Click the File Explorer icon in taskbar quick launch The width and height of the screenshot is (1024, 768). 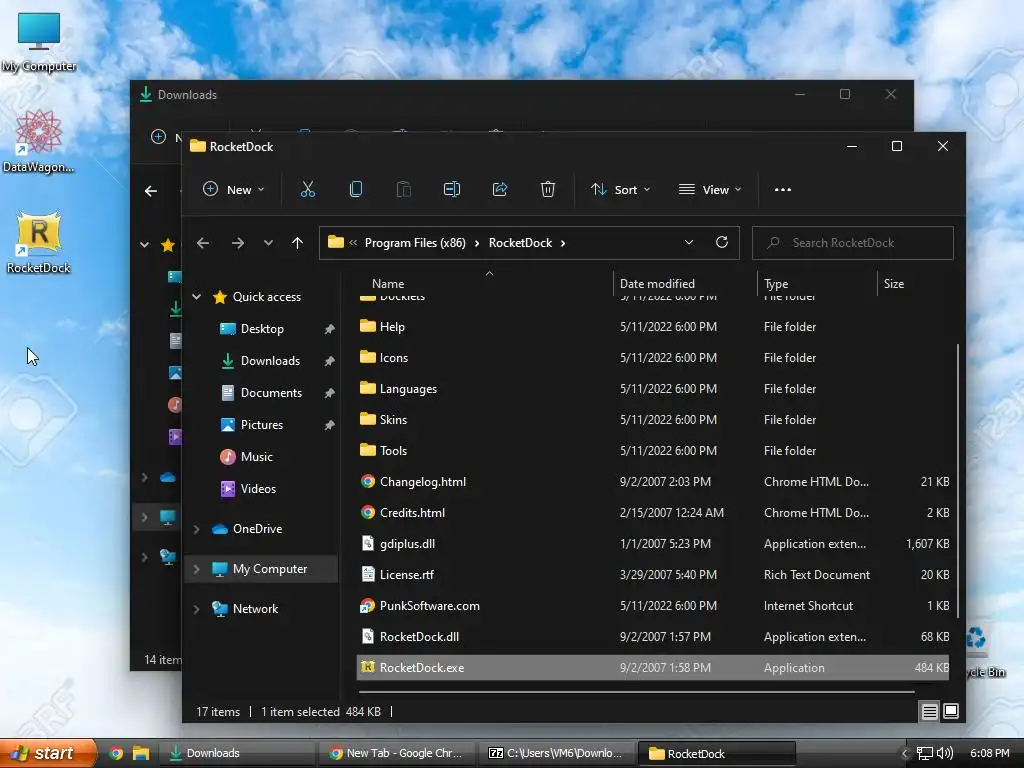pyautogui.click(x=141, y=753)
